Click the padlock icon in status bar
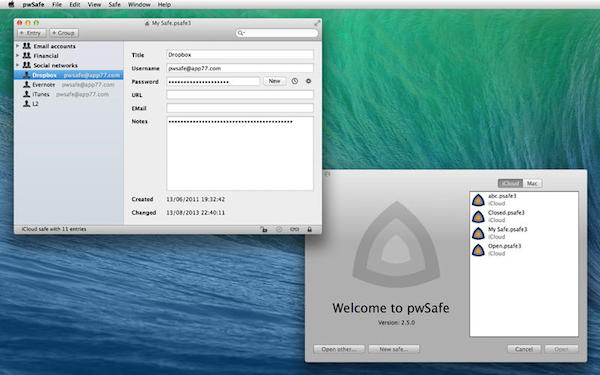This screenshot has height=375, width=600. [x=310, y=229]
